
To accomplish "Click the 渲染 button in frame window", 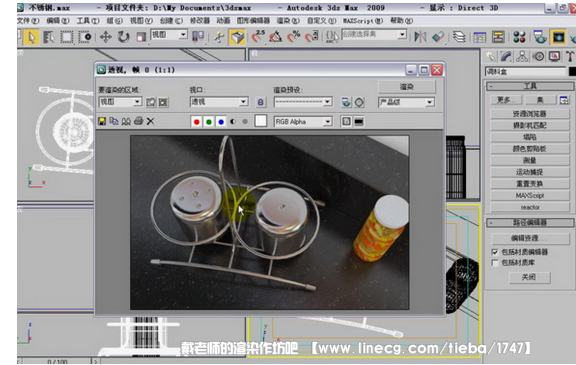I will [x=407, y=87].
